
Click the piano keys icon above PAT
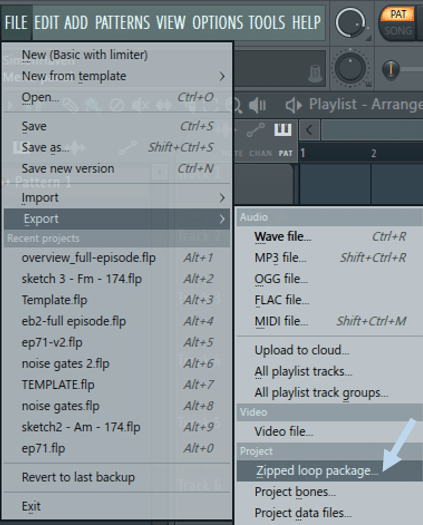click(x=283, y=129)
